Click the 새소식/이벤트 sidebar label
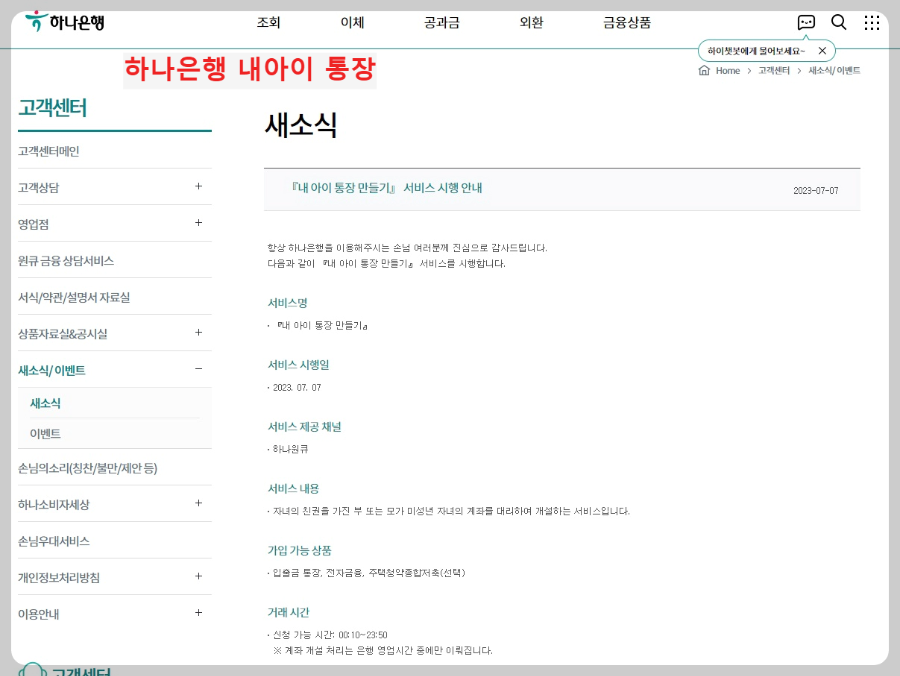The image size is (900, 676). pyautogui.click(x=52, y=370)
